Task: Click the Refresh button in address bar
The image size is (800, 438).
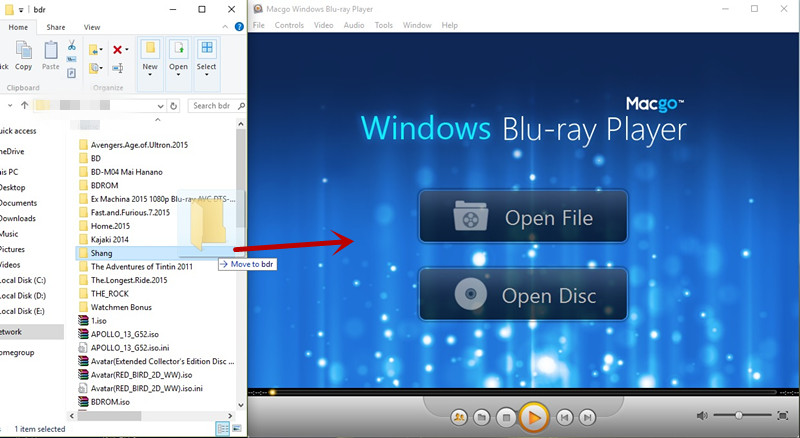Action: pyautogui.click(x=173, y=106)
